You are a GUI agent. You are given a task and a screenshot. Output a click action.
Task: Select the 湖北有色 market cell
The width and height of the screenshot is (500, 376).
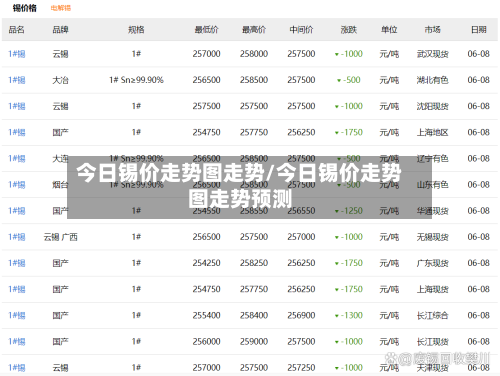[432, 80]
